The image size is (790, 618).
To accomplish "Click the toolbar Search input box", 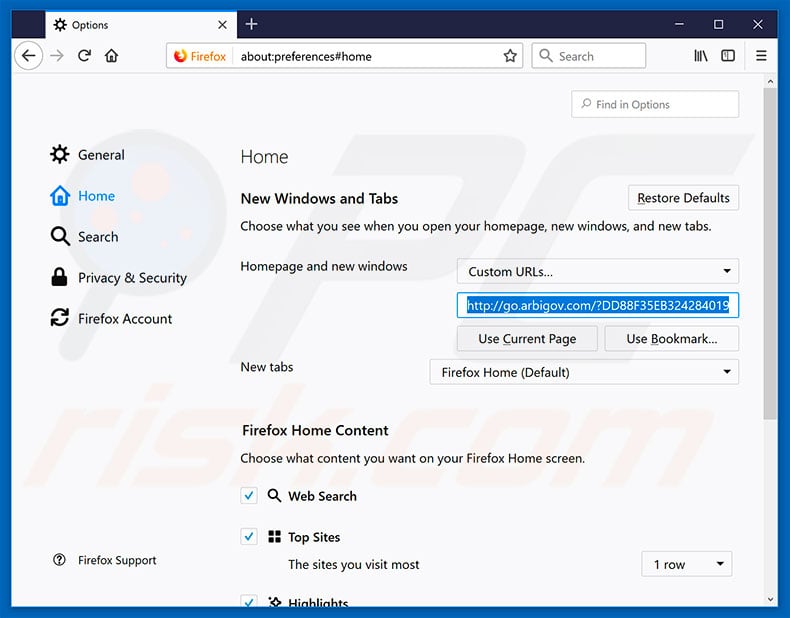I will click(x=588, y=56).
